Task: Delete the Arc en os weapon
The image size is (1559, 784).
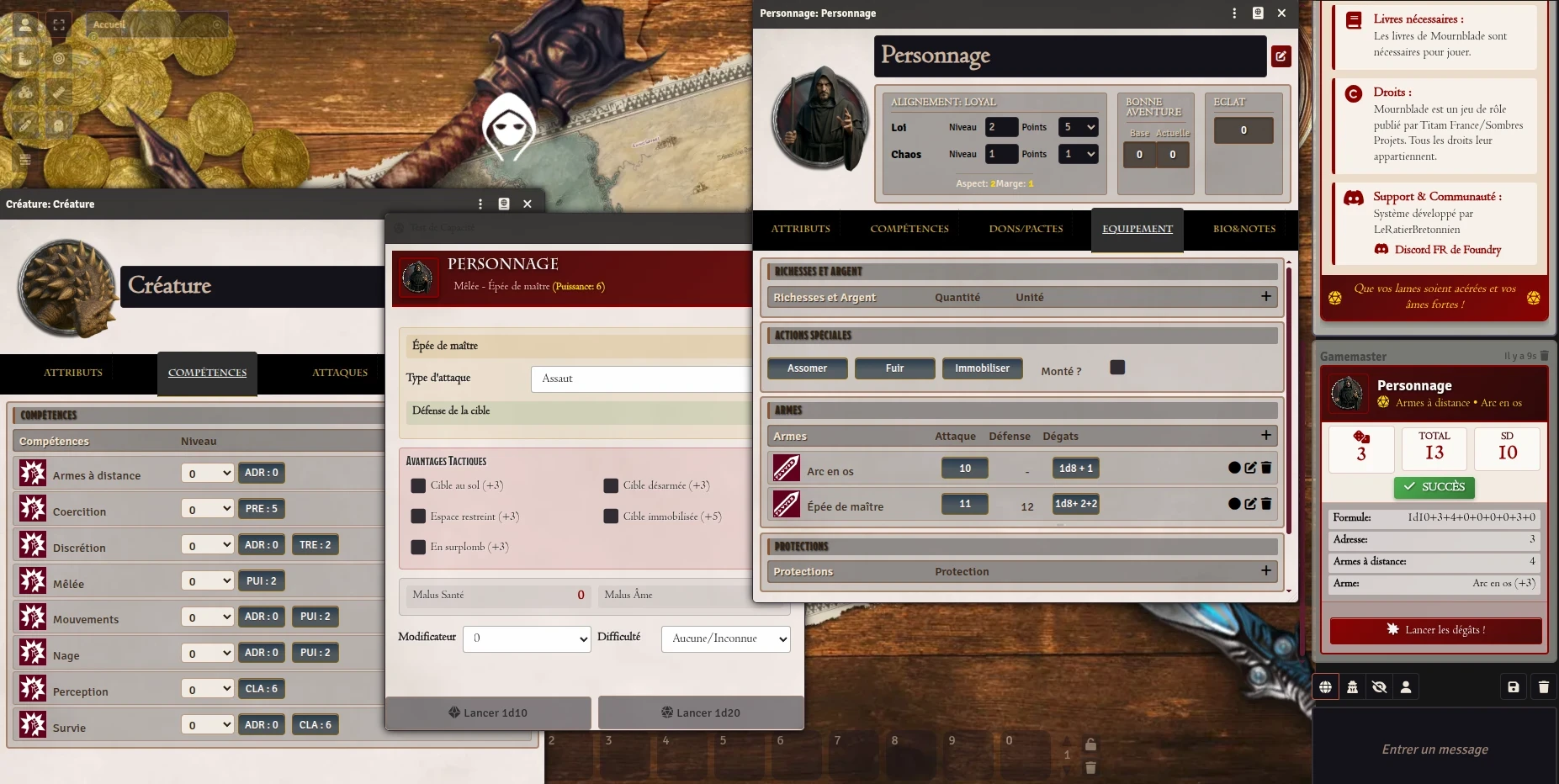Action: click(1266, 468)
